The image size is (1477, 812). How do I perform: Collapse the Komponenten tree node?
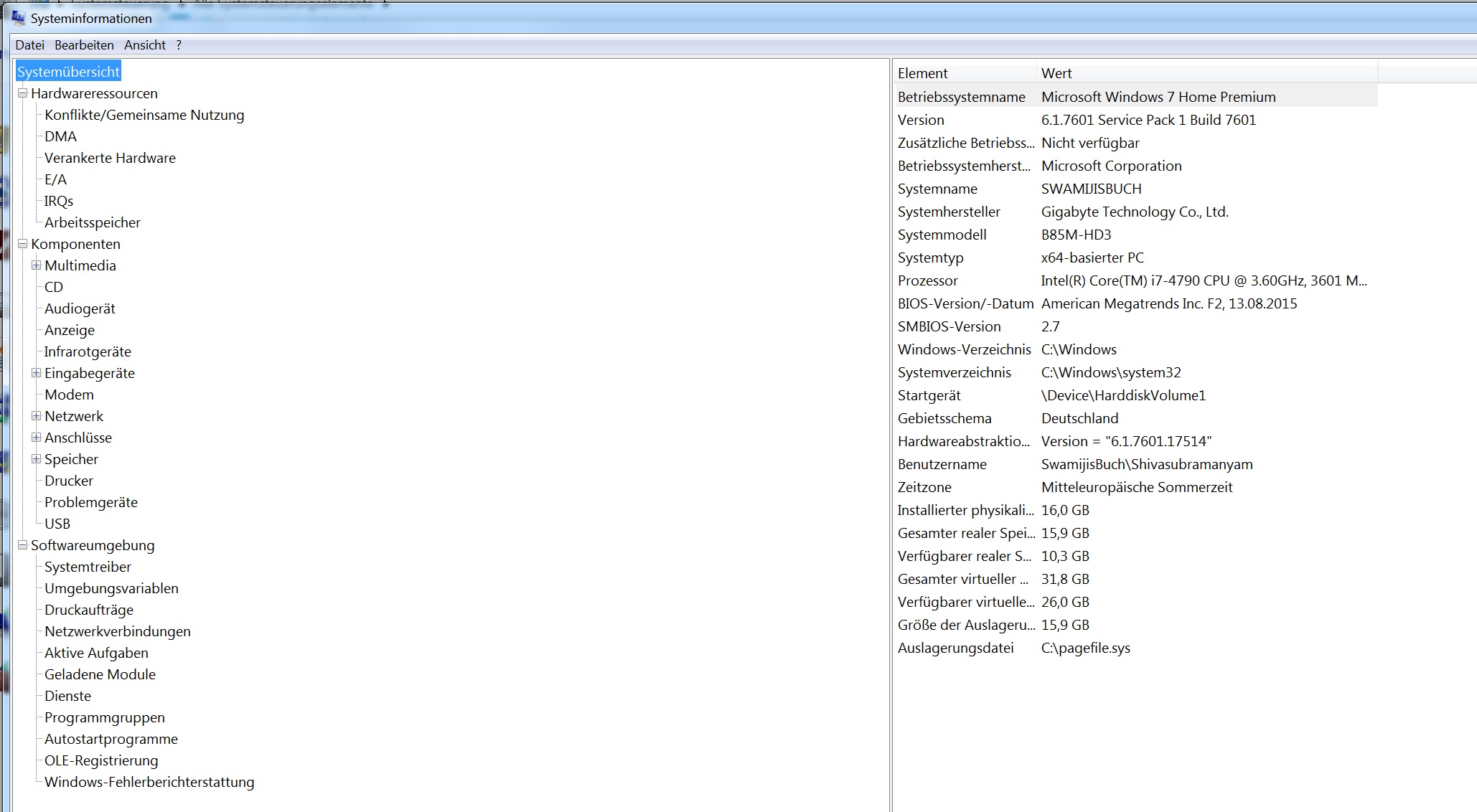tap(23, 244)
